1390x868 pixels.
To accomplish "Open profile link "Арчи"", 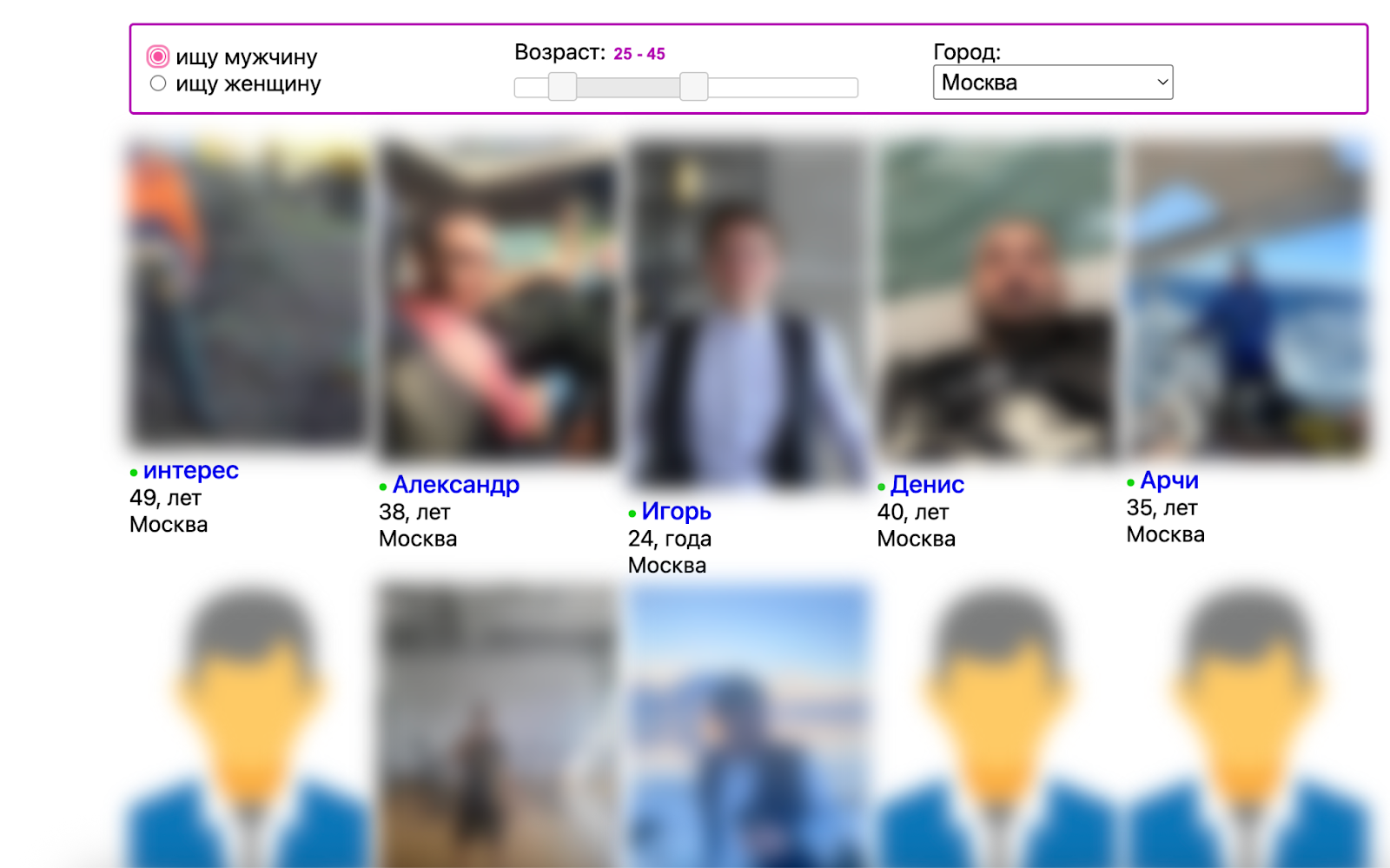I will point(1169,480).
